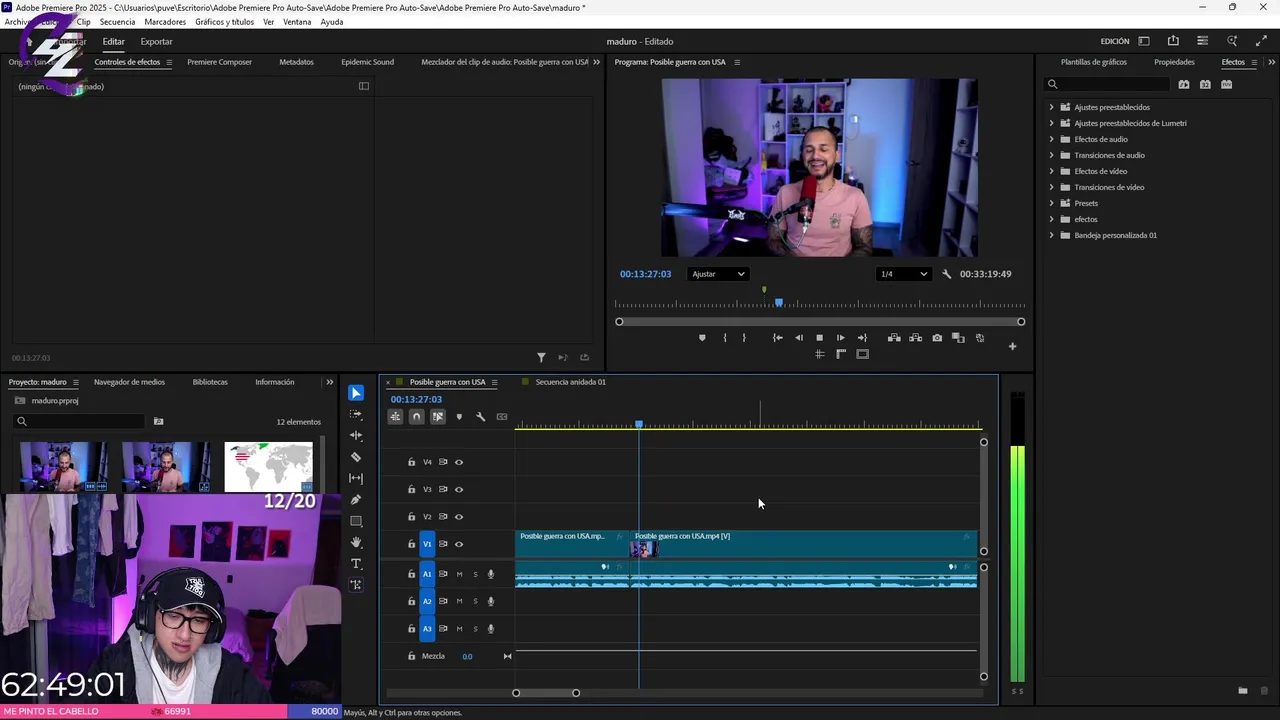Select the world map thumbnail in Project panel
1280x720 pixels.
268,467
